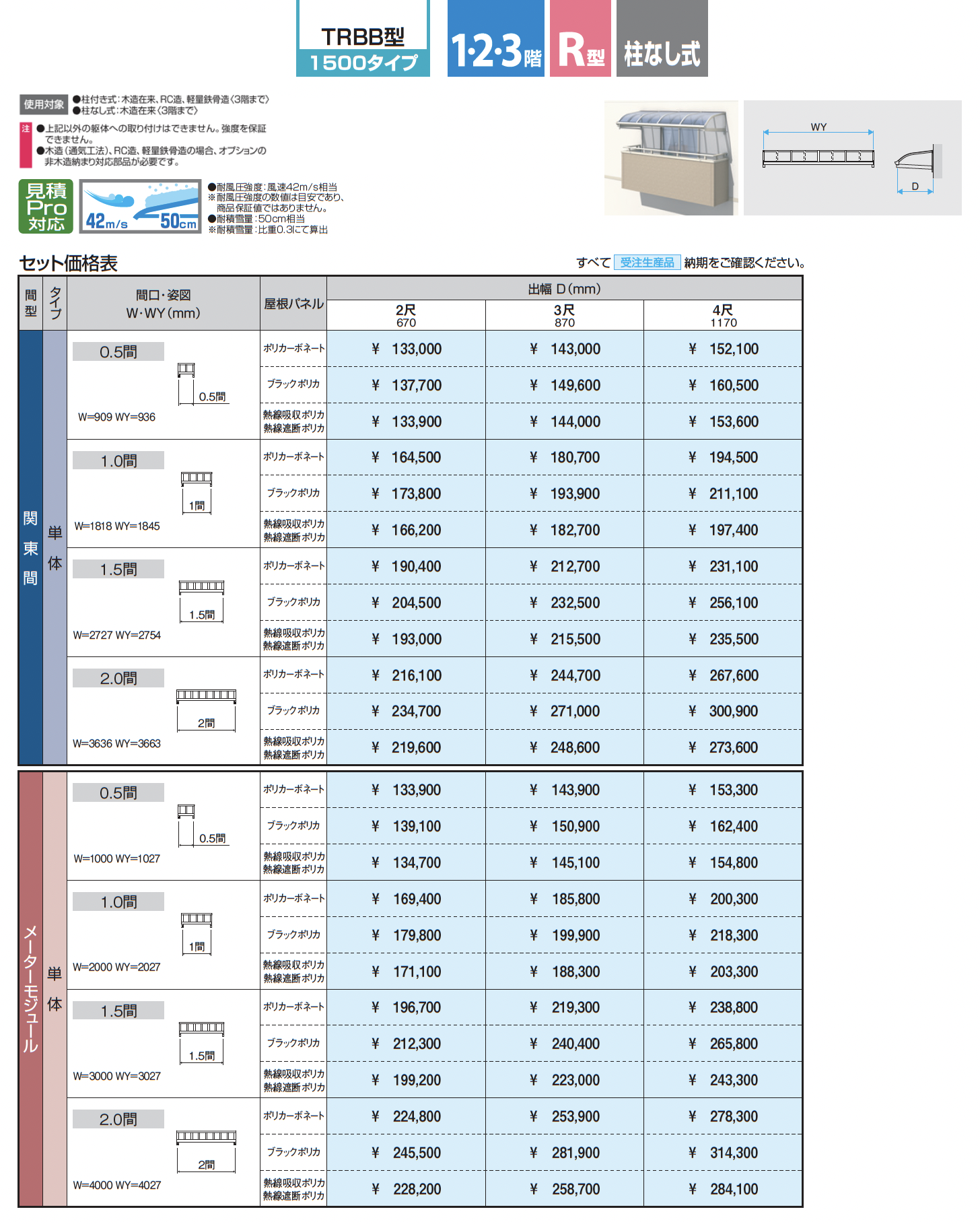Click the ¥145,100 price cell
Screen dimensions: 980x1224
[x=565, y=862]
